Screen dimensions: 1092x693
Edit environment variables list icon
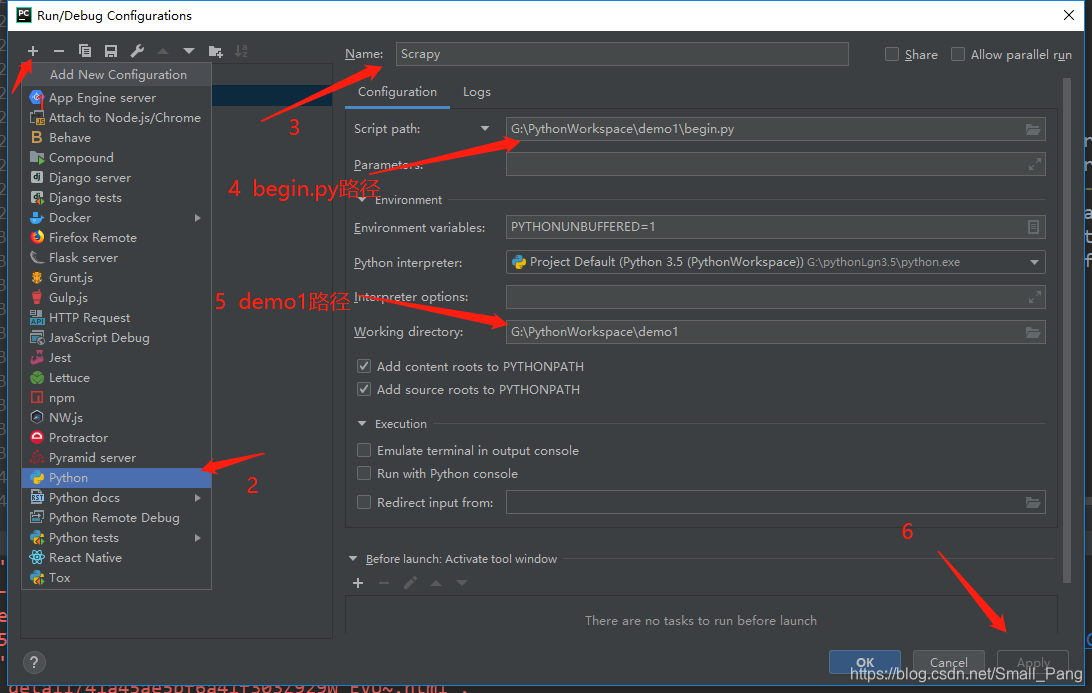tap(1034, 227)
